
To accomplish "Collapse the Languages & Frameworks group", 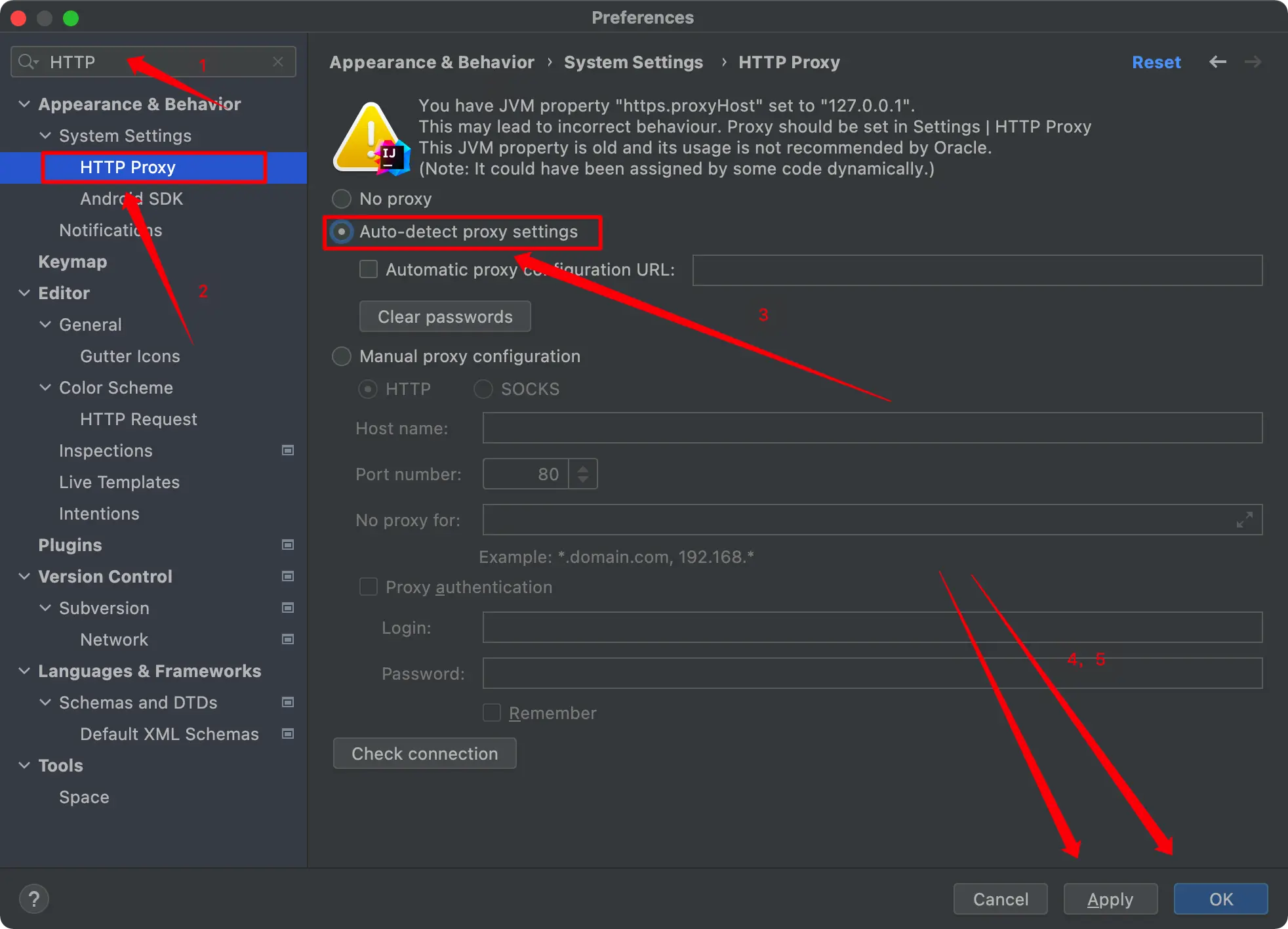I will click(x=24, y=671).
